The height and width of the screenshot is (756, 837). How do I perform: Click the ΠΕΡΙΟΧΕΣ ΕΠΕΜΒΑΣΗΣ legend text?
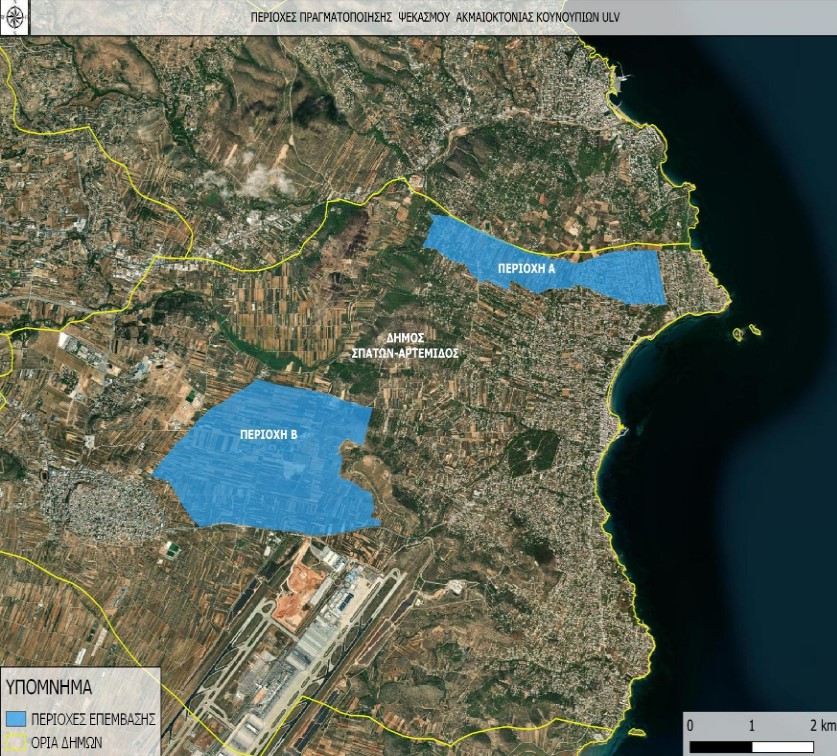click(93, 719)
